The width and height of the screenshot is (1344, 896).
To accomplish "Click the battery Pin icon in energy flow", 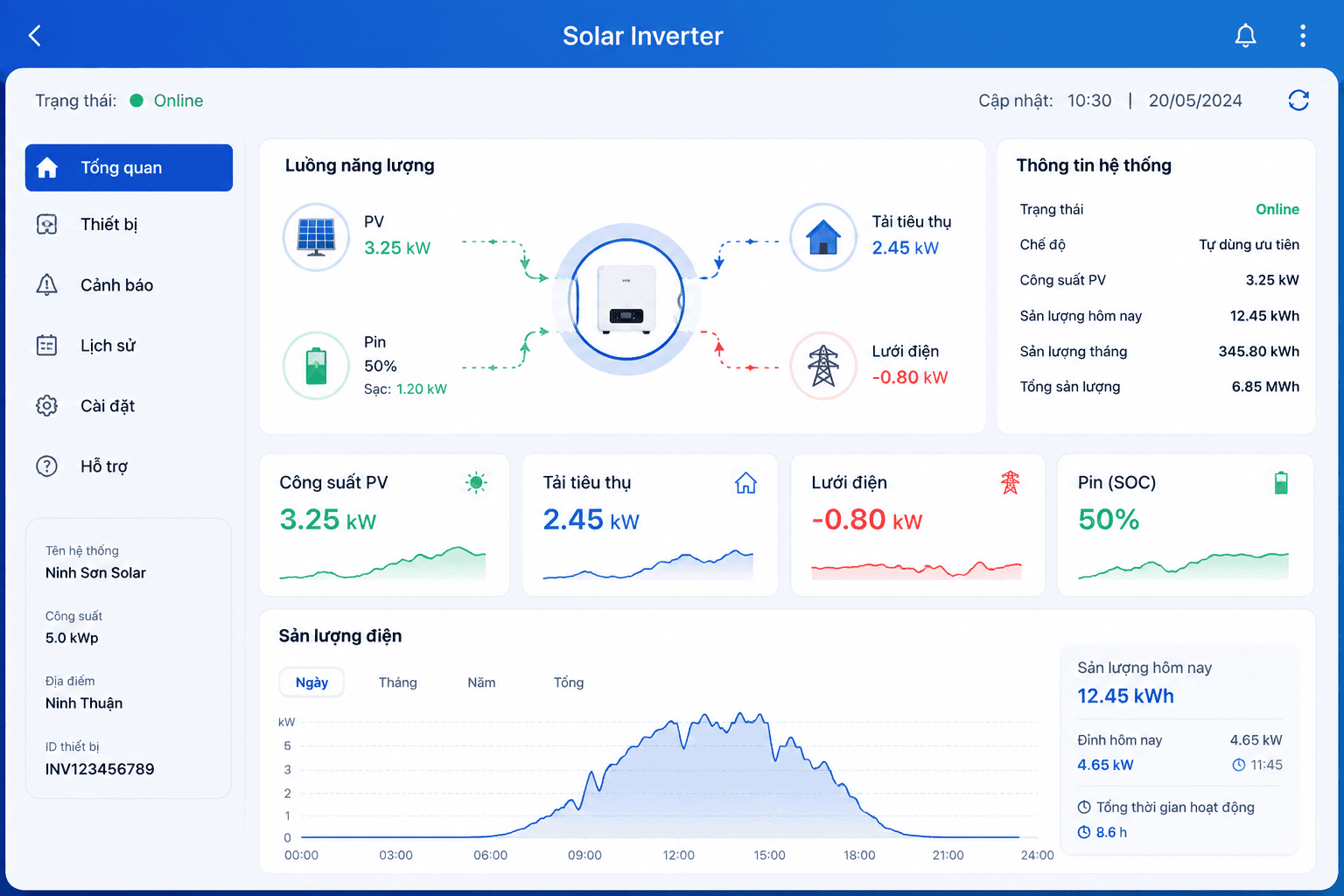I will (x=316, y=366).
